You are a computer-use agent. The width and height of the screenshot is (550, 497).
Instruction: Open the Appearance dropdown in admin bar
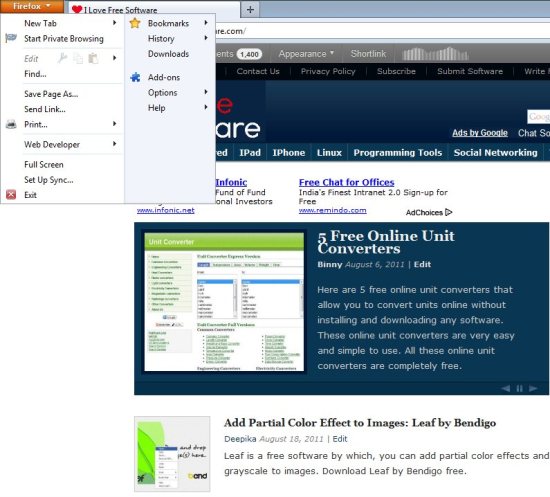pyautogui.click(x=306, y=54)
